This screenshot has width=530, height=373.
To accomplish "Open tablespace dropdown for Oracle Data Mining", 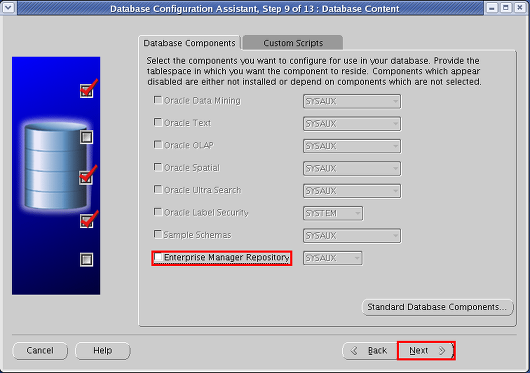I will tap(352, 101).
